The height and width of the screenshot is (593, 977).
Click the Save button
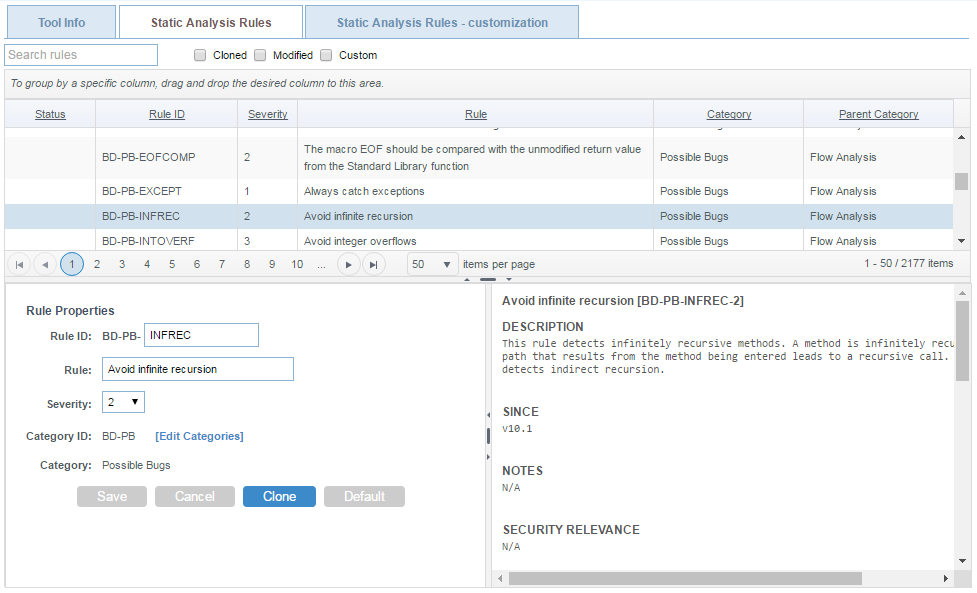(x=112, y=496)
